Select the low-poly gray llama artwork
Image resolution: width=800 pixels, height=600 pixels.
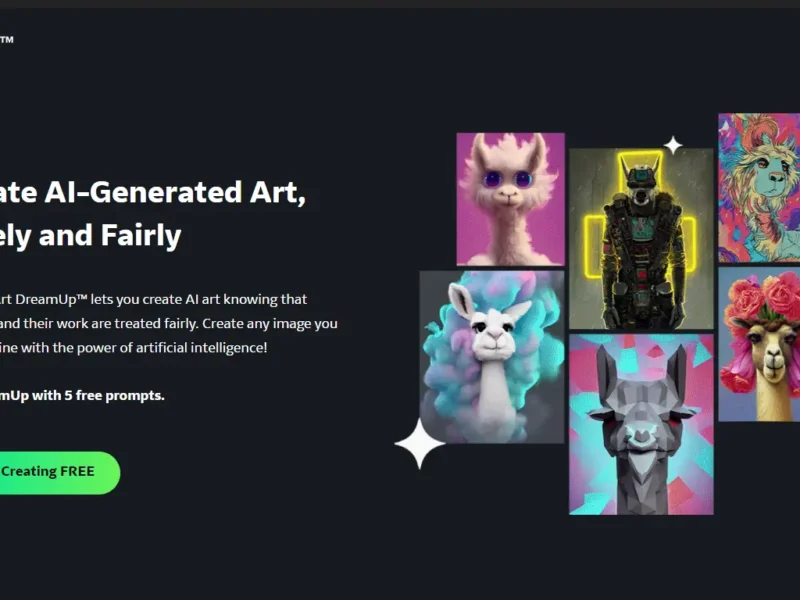(x=641, y=424)
